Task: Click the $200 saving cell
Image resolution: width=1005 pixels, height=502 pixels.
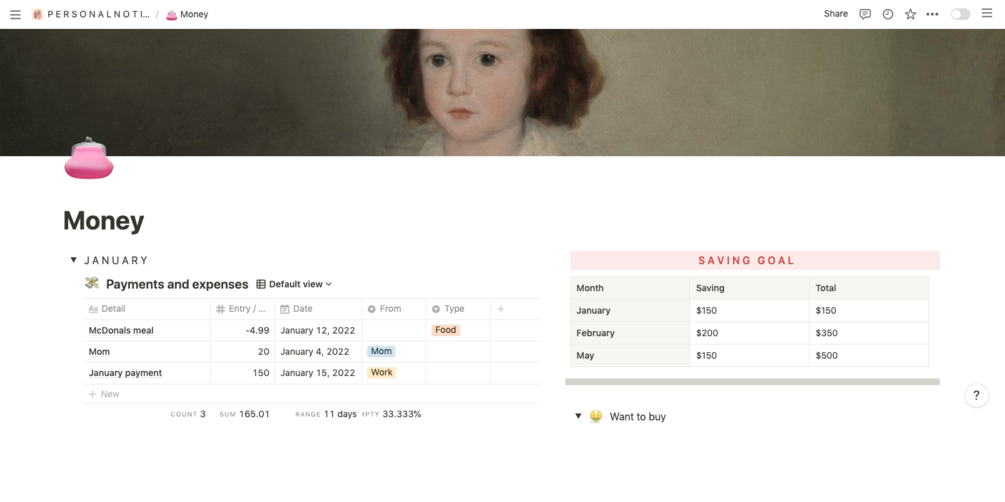Action: [x=749, y=333]
